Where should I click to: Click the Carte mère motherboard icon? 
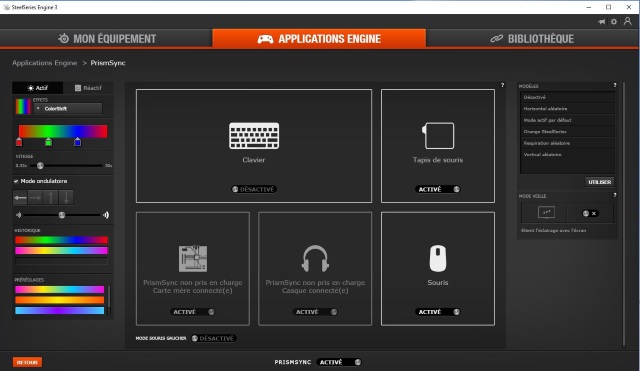pos(193,258)
